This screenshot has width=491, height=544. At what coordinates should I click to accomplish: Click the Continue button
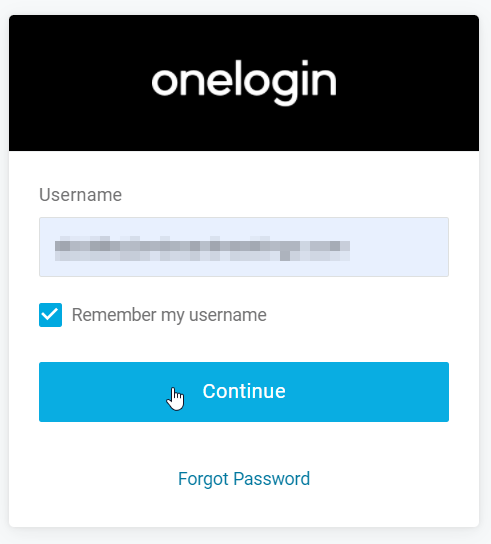click(x=244, y=392)
